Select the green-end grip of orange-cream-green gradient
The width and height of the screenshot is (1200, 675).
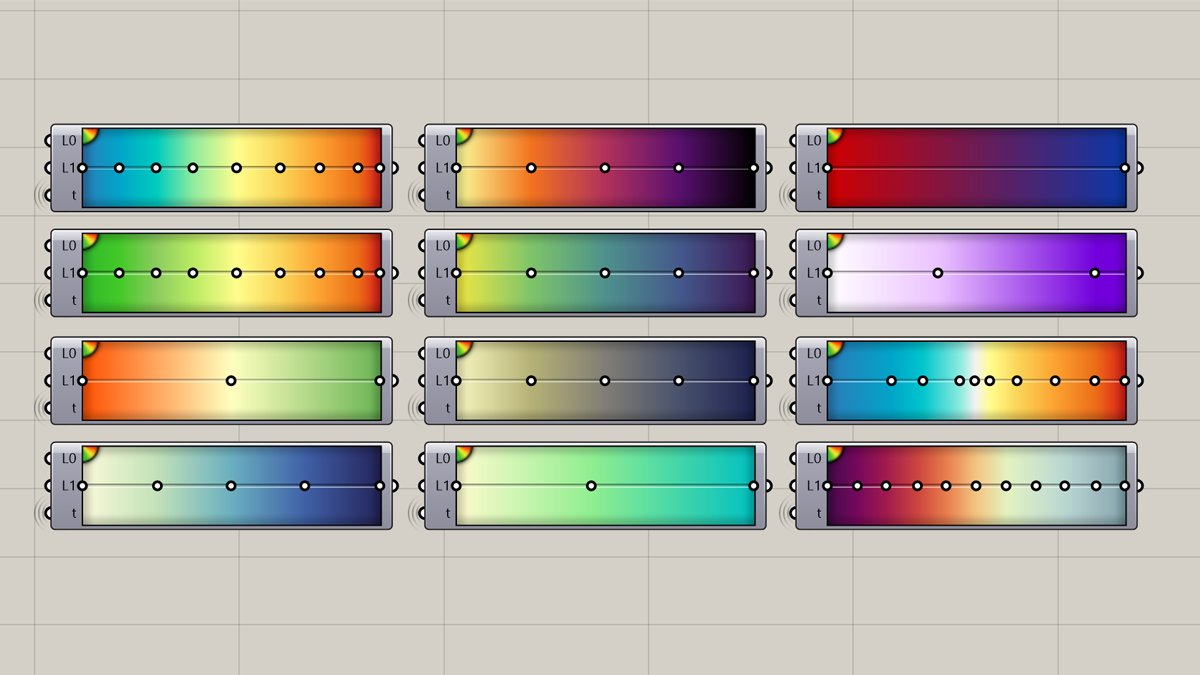(x=380, y=380)
